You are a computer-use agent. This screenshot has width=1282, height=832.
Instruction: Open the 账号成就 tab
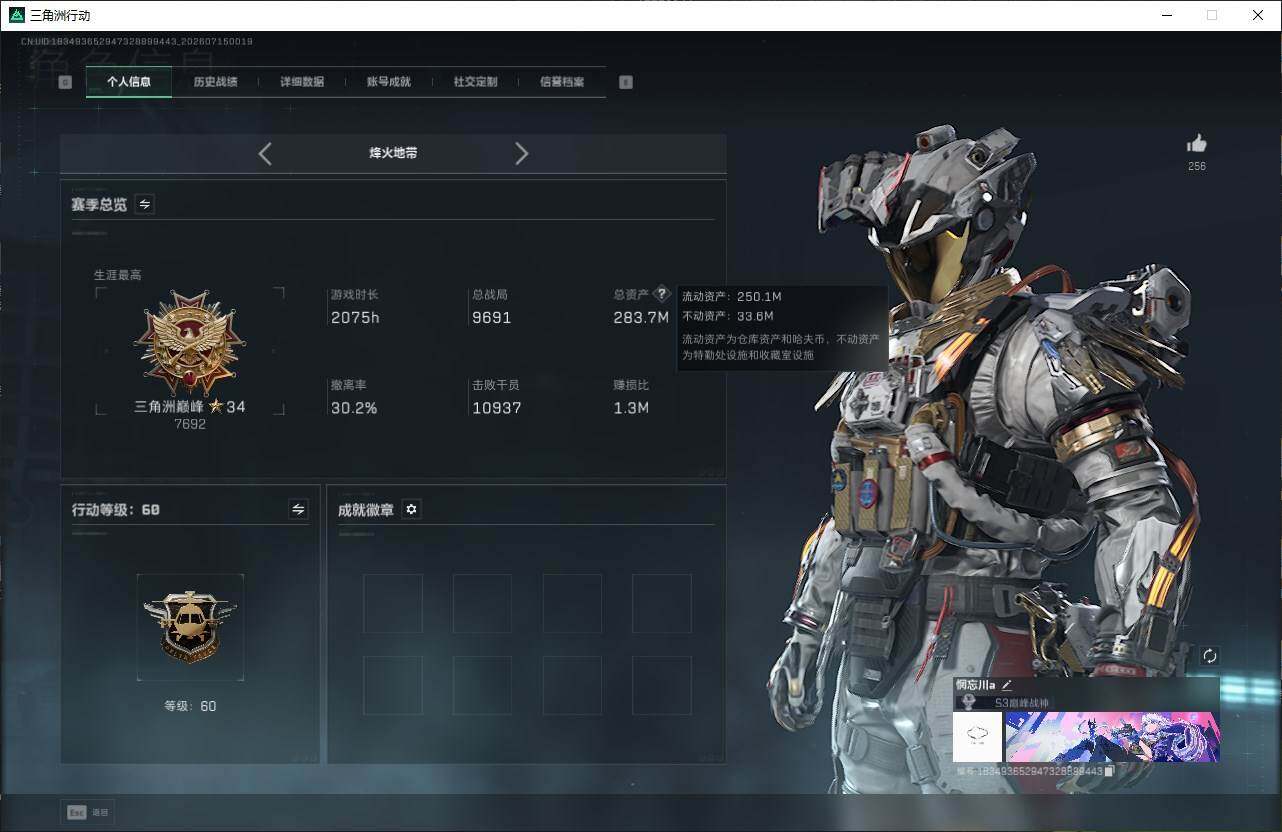pos(389,82)
